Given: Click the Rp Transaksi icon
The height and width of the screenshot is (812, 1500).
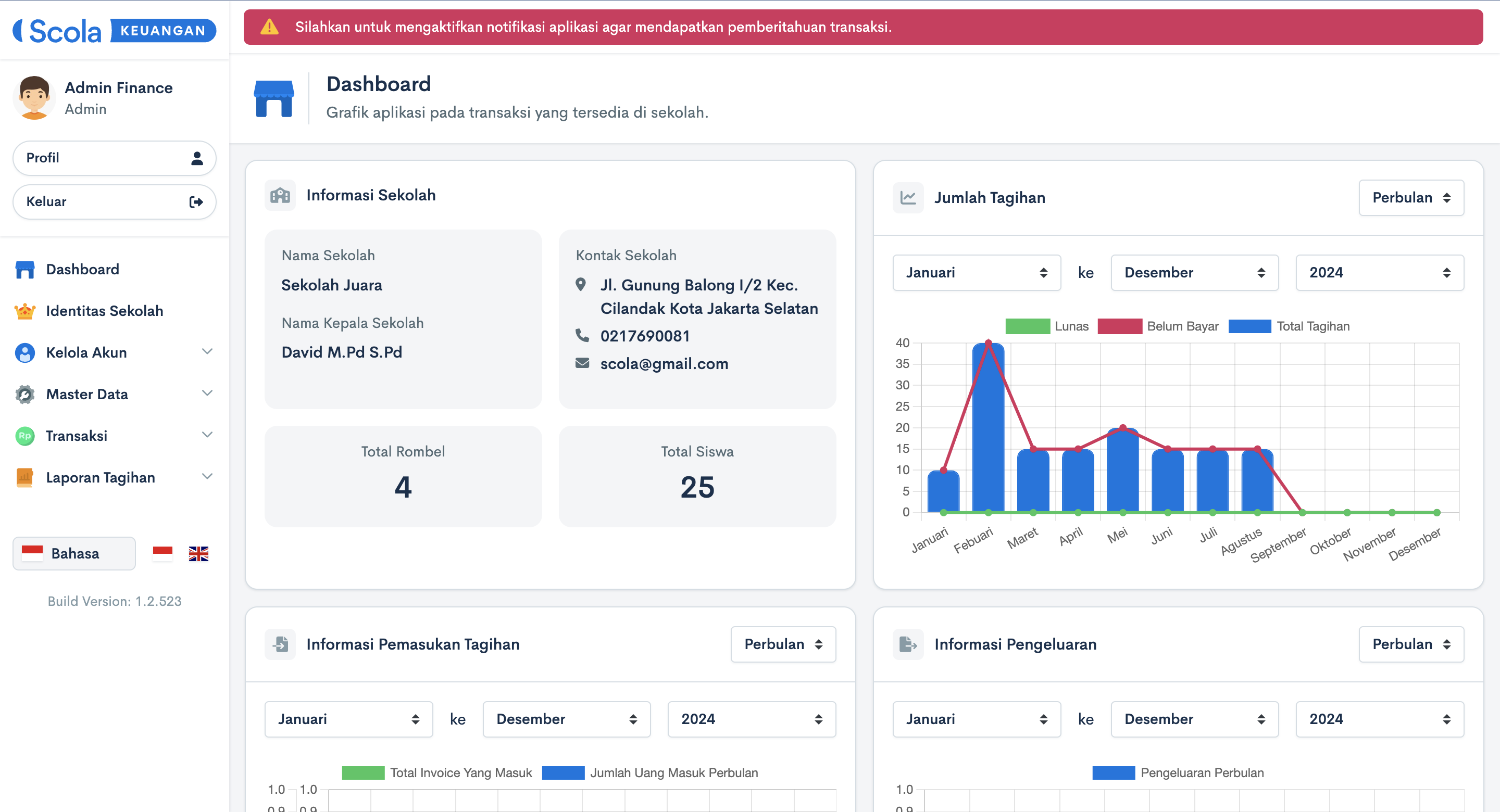Looking at the screenshot, I should [24, 436].
